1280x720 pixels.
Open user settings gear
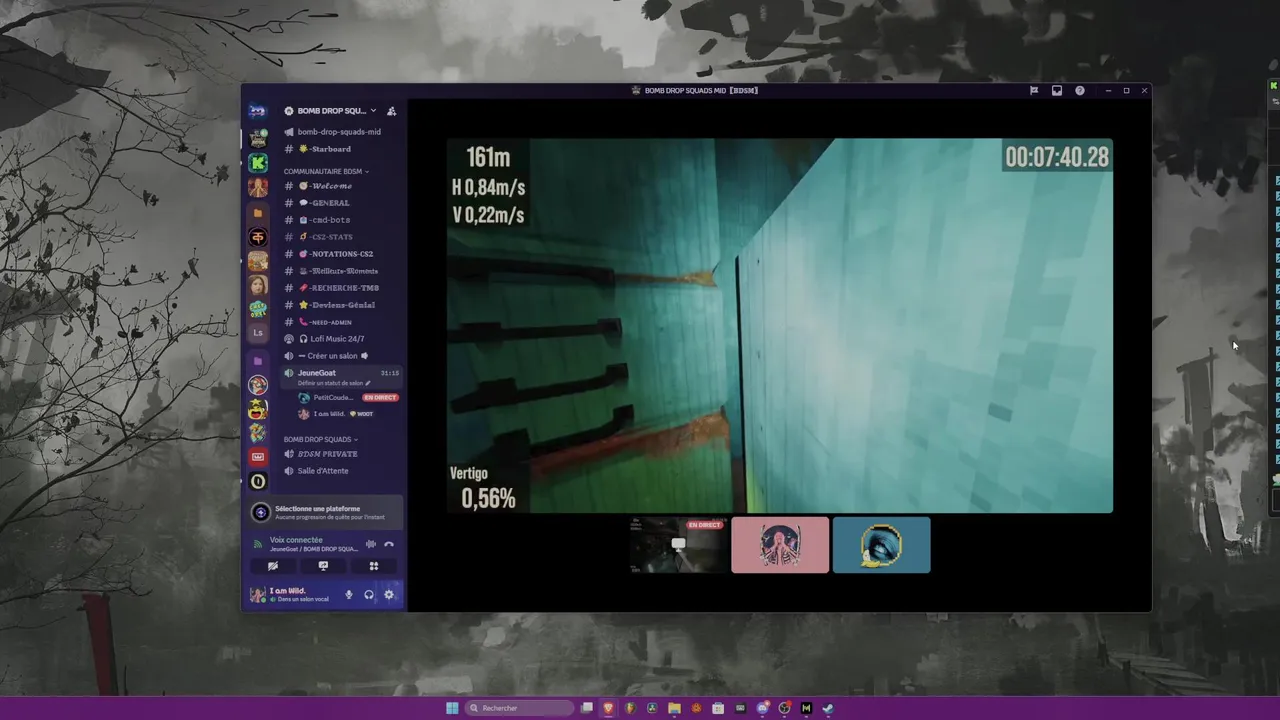389,595
